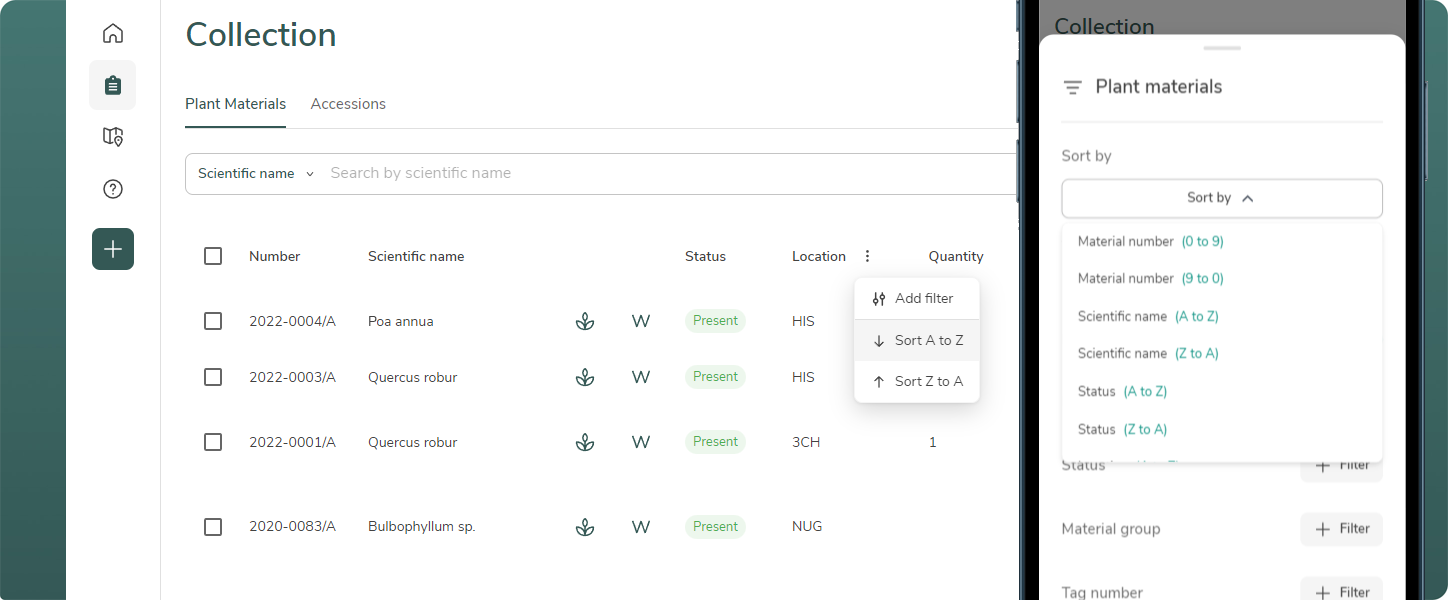Open the map location icon in sidebar
The image size is (1448, 600).
(x=113, y=137)
